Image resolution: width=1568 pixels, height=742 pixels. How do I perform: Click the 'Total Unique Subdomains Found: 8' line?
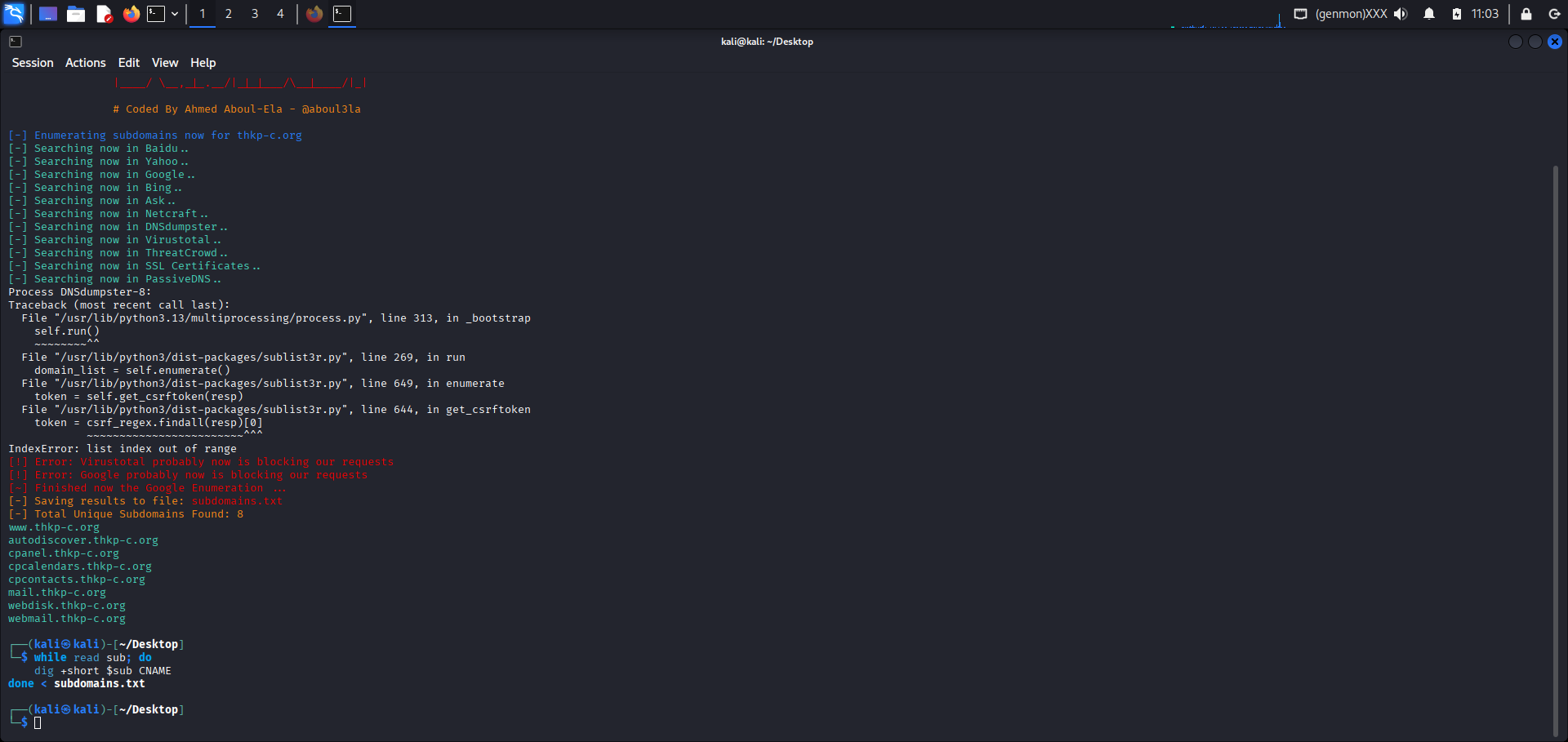(126, 514)
